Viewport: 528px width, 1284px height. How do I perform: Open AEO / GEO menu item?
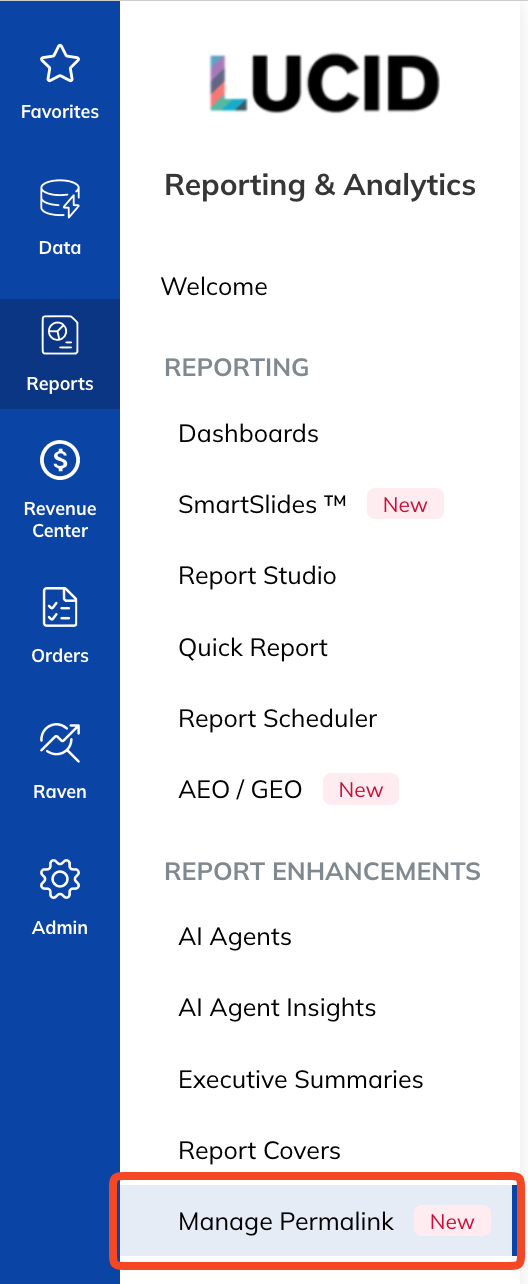(x=240, y=790)
